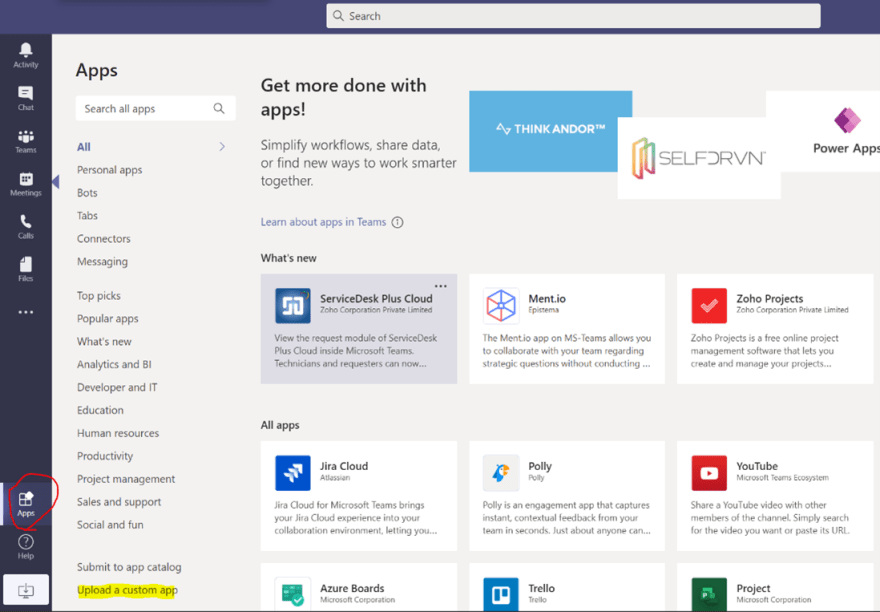
Task: Open Top picks list
Action: (99, 296)
